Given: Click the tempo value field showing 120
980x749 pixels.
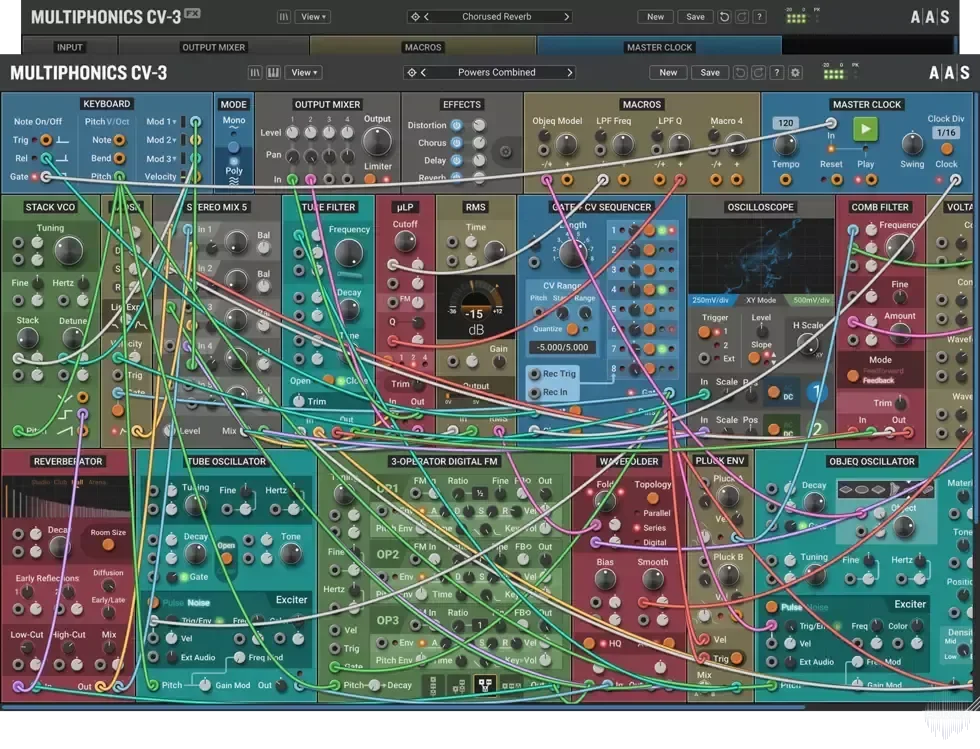Looking at the screenshot, I should (x=786, y=123).
